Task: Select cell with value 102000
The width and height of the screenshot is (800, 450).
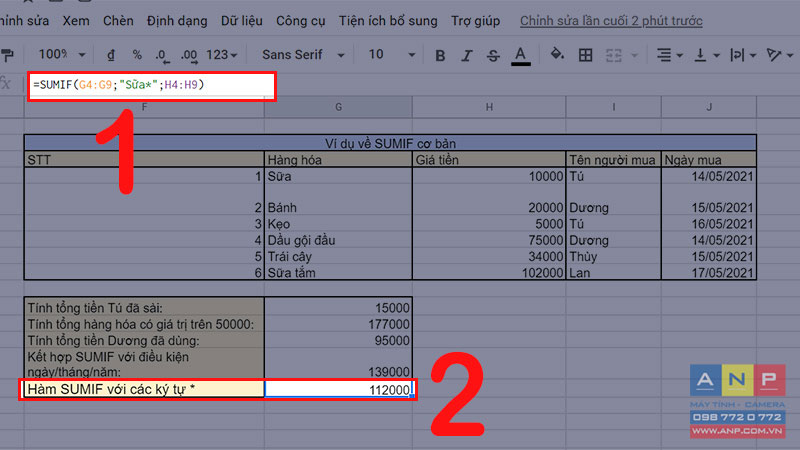Action: tap(489, 272)
